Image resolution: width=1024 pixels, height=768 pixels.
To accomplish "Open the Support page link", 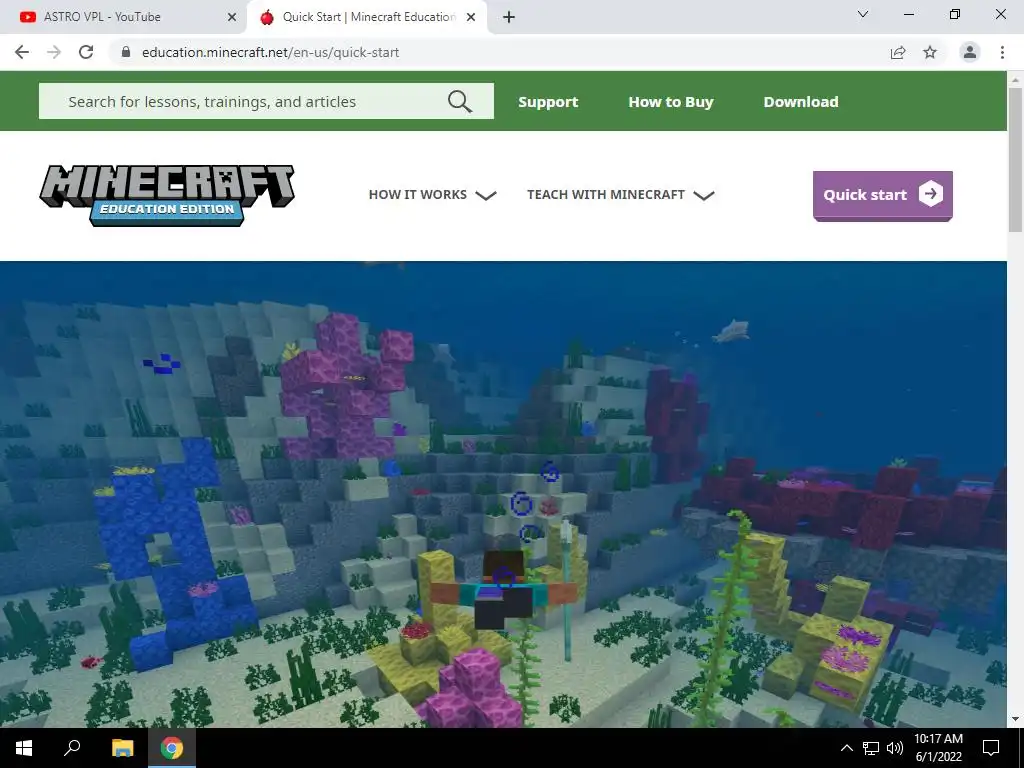I will [548, 102].
